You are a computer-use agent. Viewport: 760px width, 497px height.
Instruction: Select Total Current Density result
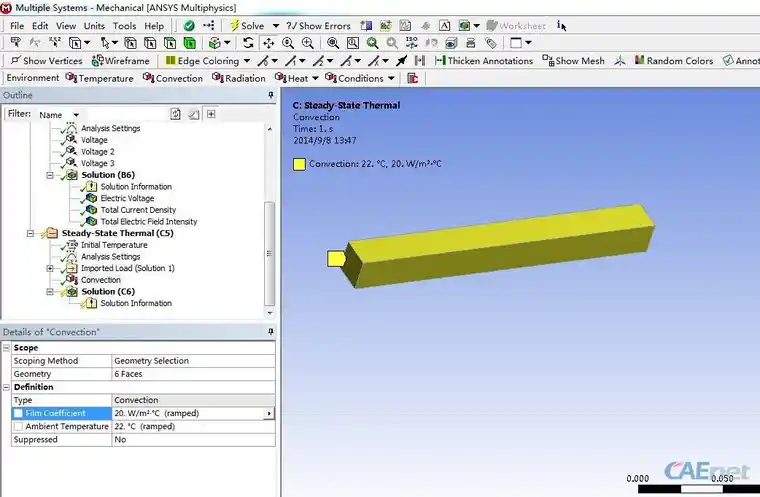tap(138, 210)
